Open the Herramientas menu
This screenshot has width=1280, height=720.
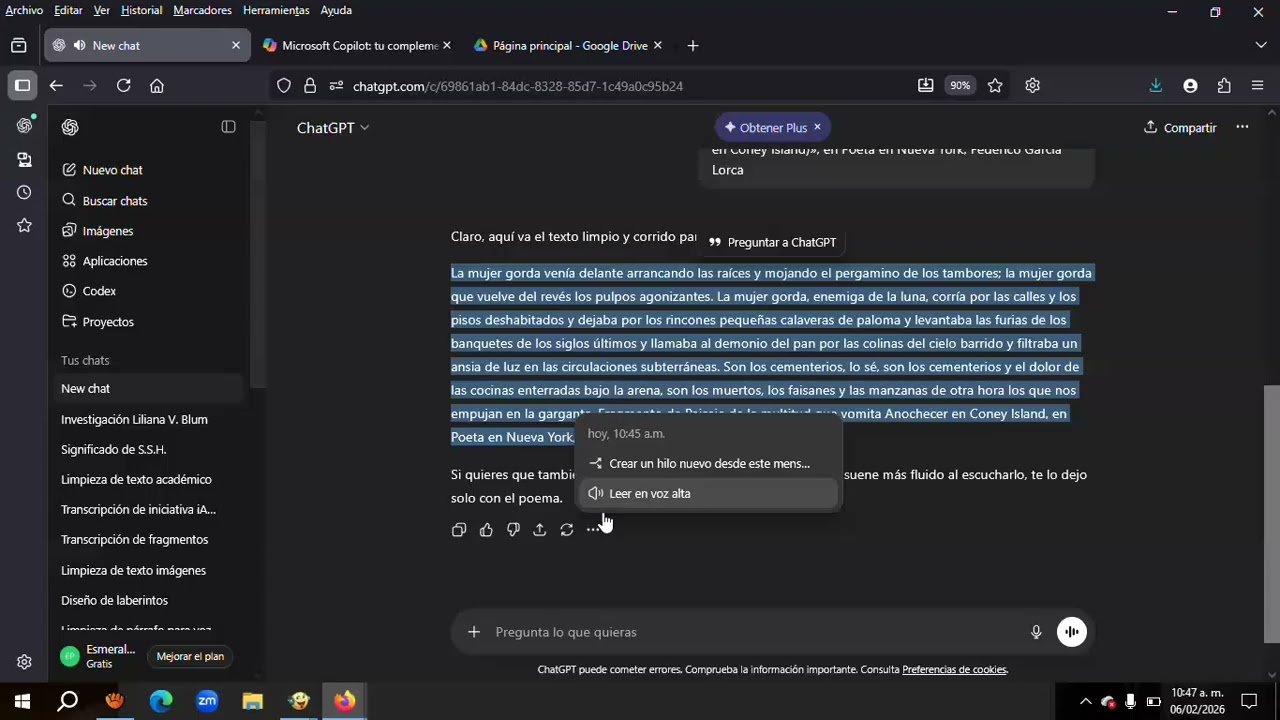pyautogui.click(x=276, y=10)
